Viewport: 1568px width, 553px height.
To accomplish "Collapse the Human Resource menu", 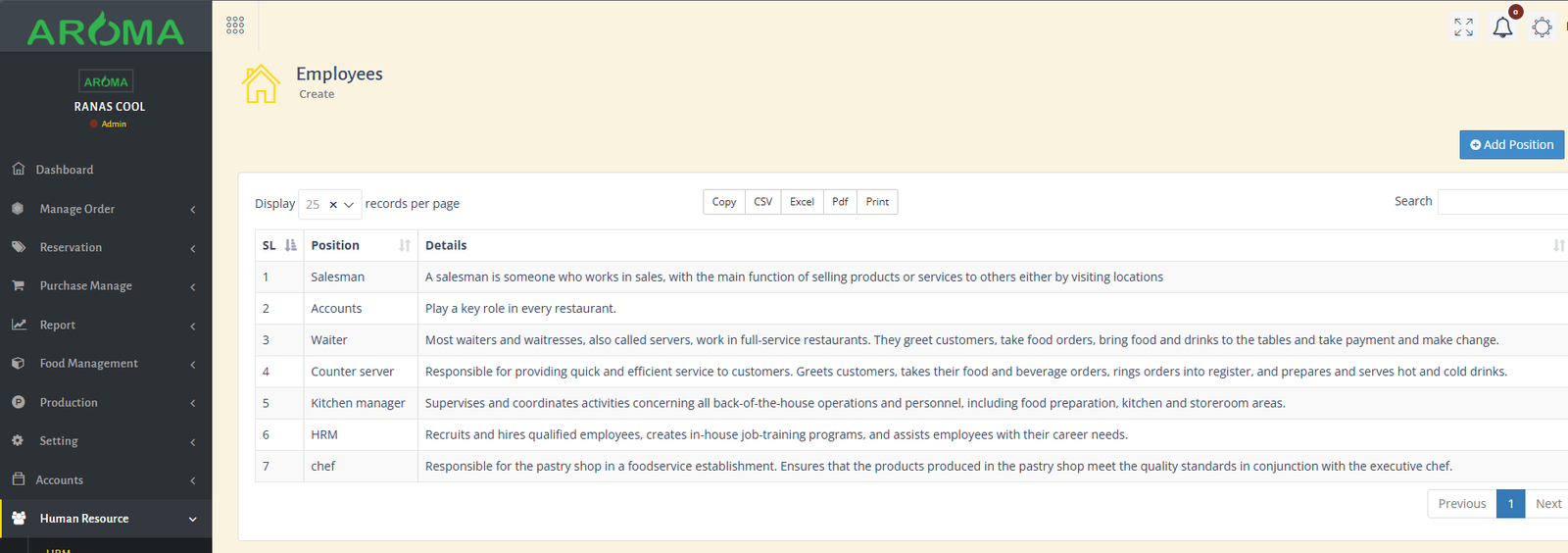I will tap(106, 519).
